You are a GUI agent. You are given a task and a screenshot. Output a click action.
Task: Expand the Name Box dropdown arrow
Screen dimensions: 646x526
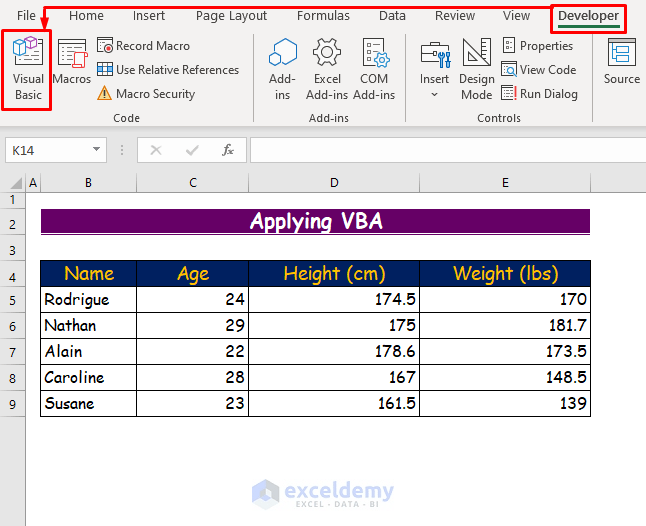click(96, 150)
